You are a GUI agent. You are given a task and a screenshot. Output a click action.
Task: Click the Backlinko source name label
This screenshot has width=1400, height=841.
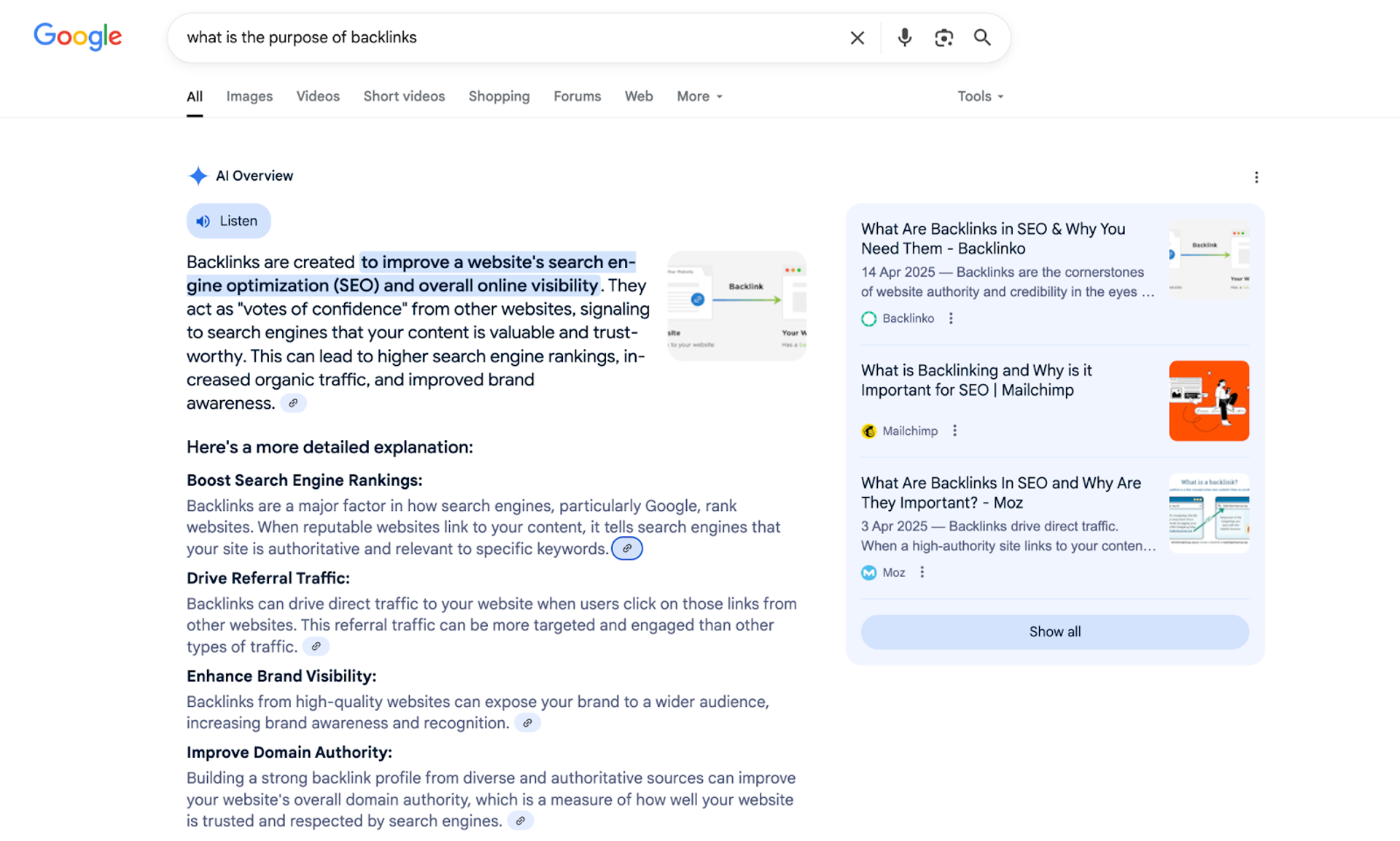908,318
